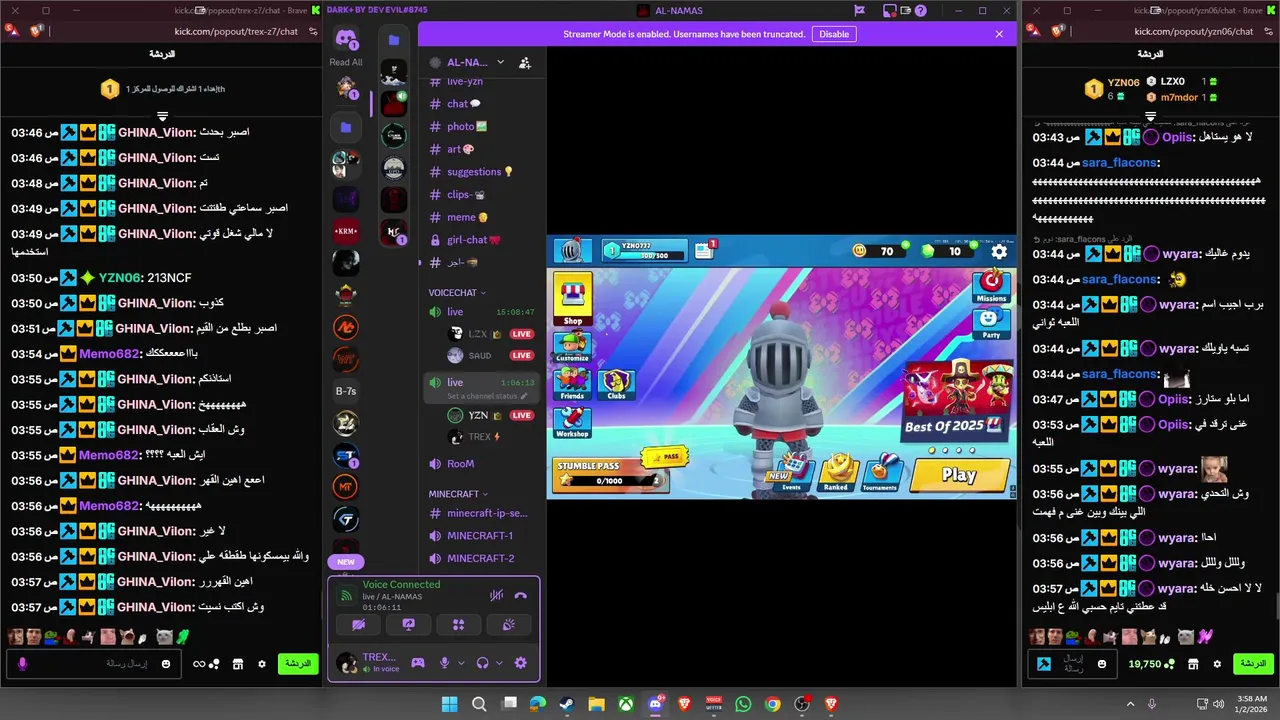1280x720 pixels.
Task: Turn on camera in Discord voice panel
Action: [358, 625]
